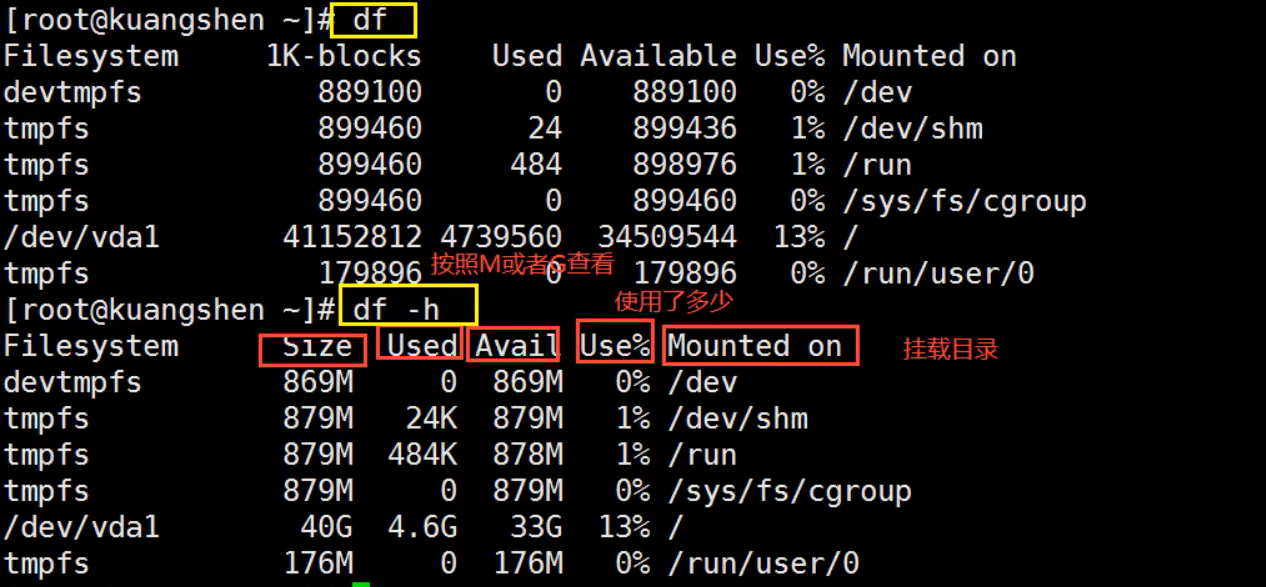This screenshot has width=1266, height=587.
Task: Click the Used value 24K
Action: click(x=432, y=418)
